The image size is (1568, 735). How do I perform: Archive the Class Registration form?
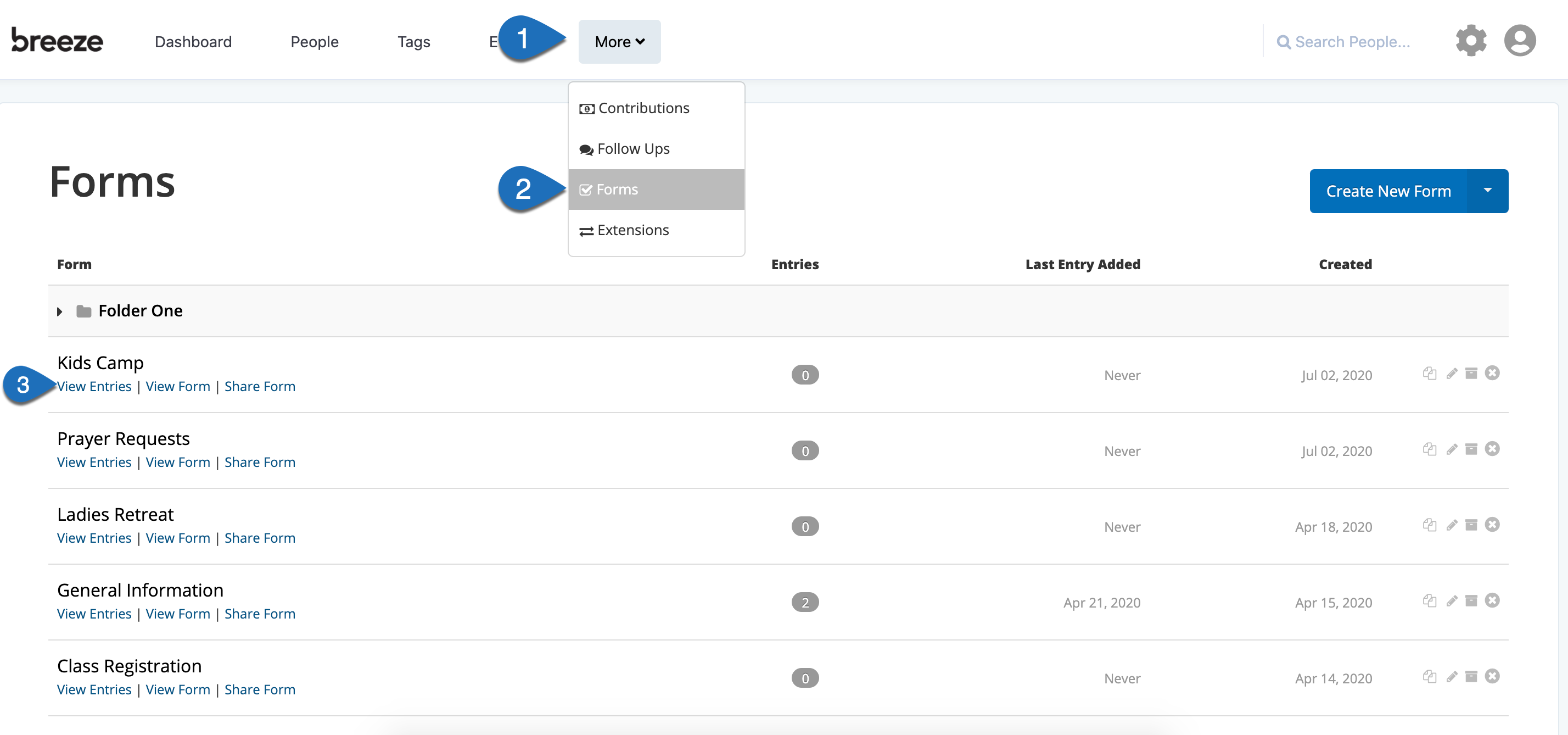(1471, 677)
